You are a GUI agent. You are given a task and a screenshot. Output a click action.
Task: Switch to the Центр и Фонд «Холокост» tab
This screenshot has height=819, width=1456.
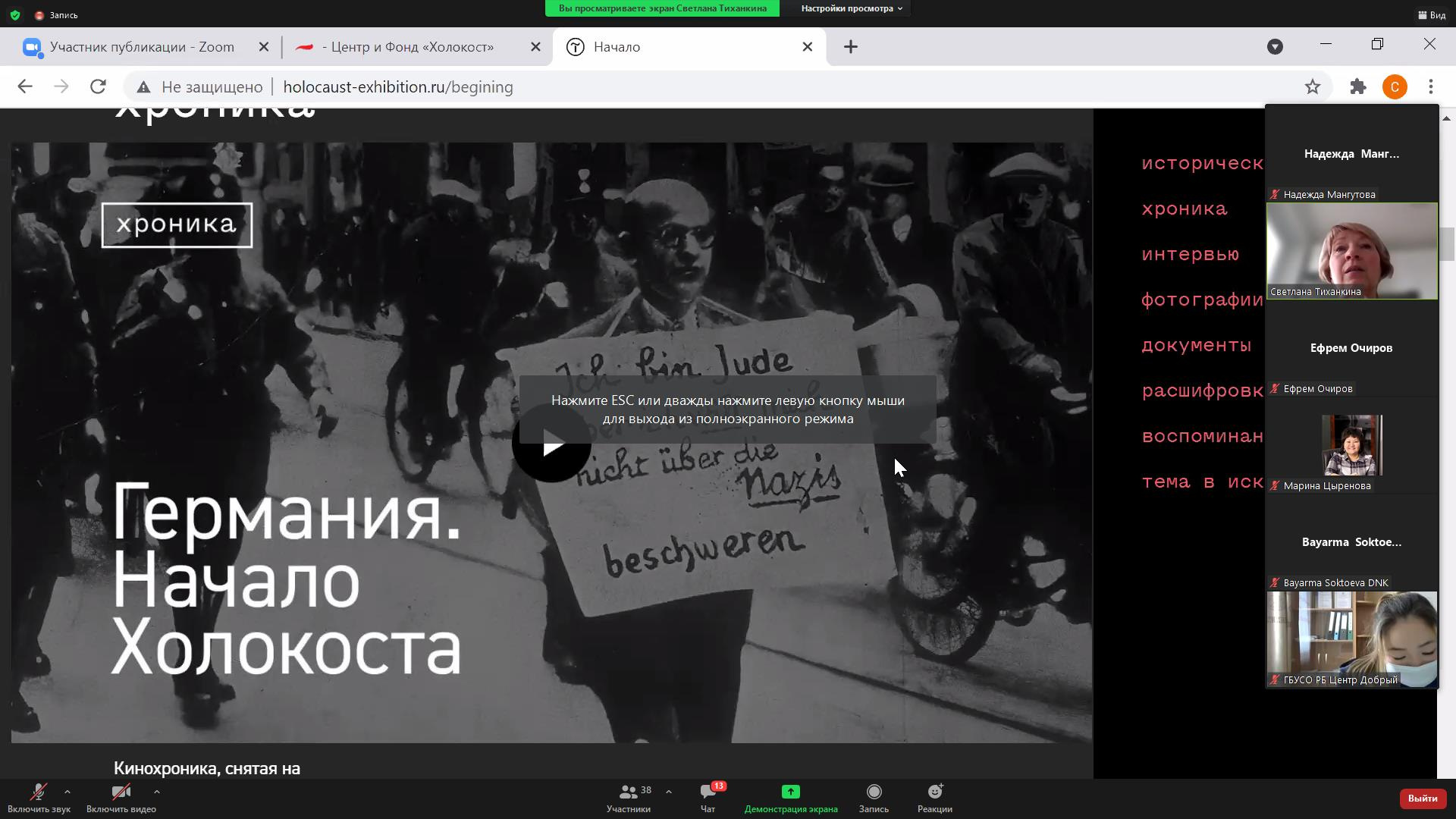tap(407, 47)
